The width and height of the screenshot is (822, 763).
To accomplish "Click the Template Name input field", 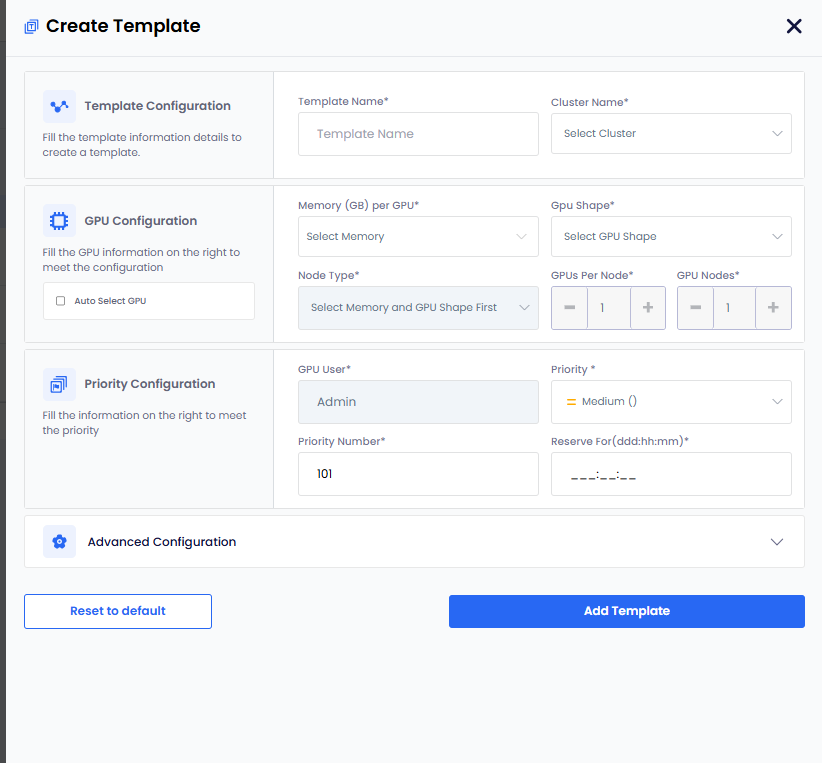I will [x=418, y=134].
